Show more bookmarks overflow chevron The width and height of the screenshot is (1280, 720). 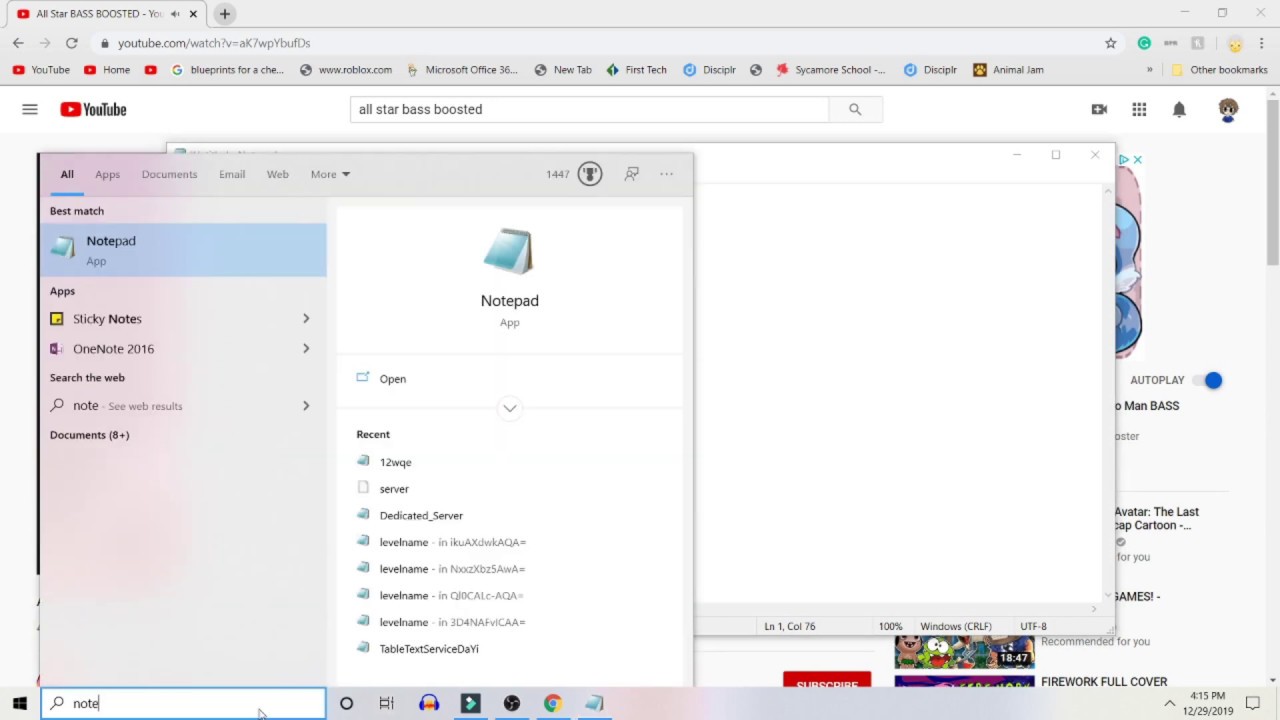pyautogui.click(x=1149, y=70)
